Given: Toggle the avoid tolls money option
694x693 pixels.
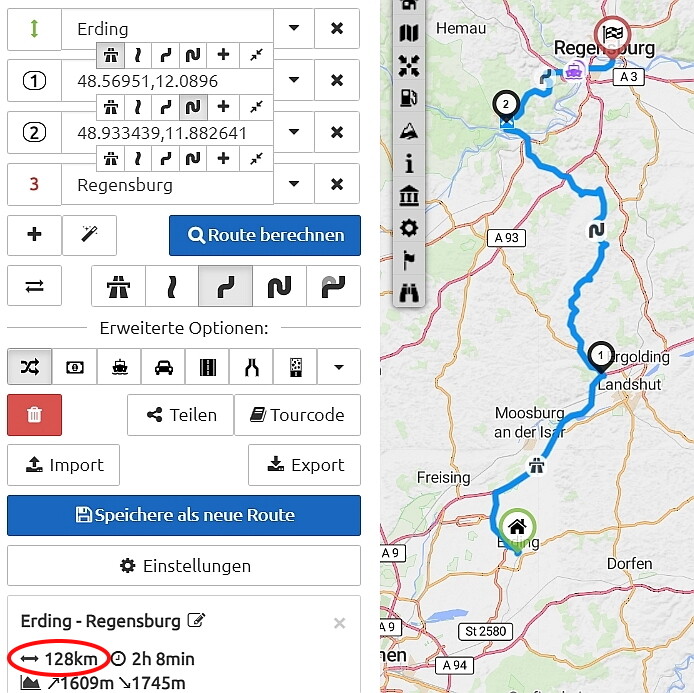Looking at the screenshot, I should pyautogui.click(x=75, y=367).
